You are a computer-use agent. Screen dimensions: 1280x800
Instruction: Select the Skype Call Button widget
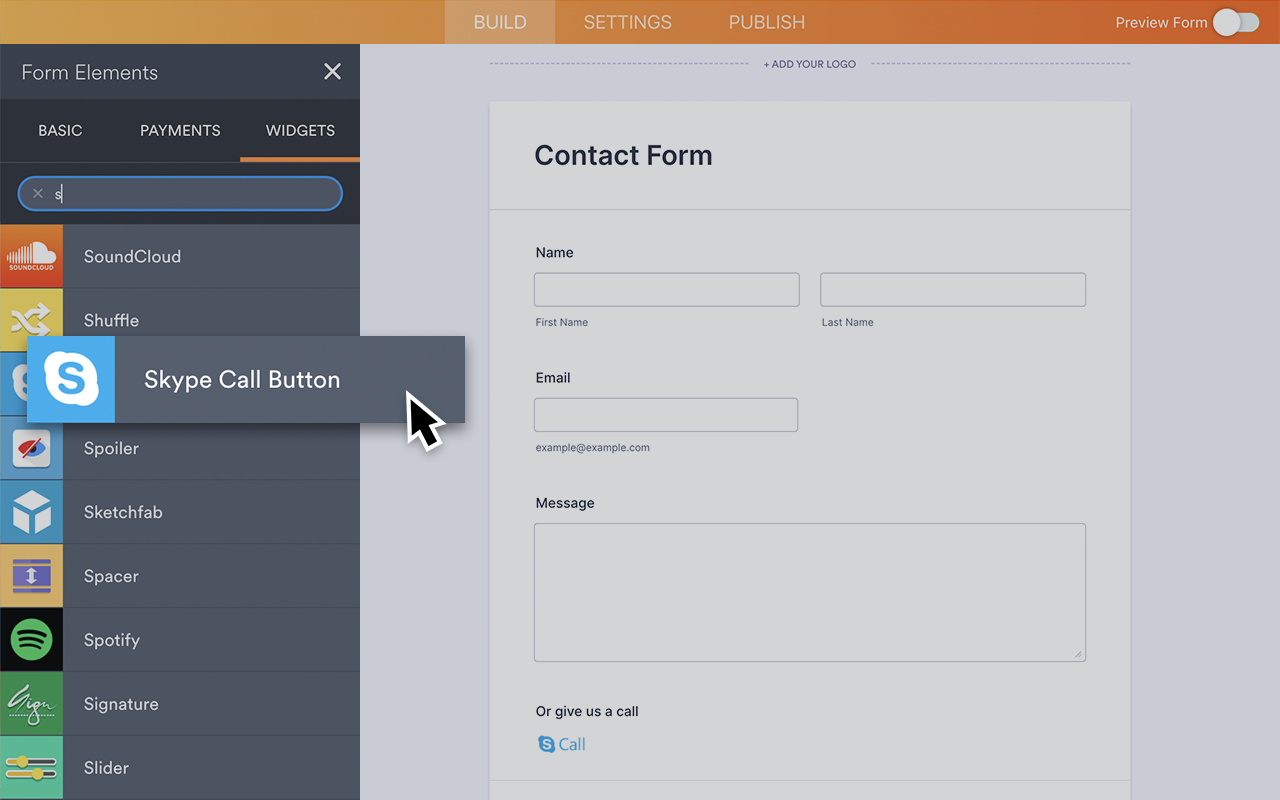pos(246,379)
